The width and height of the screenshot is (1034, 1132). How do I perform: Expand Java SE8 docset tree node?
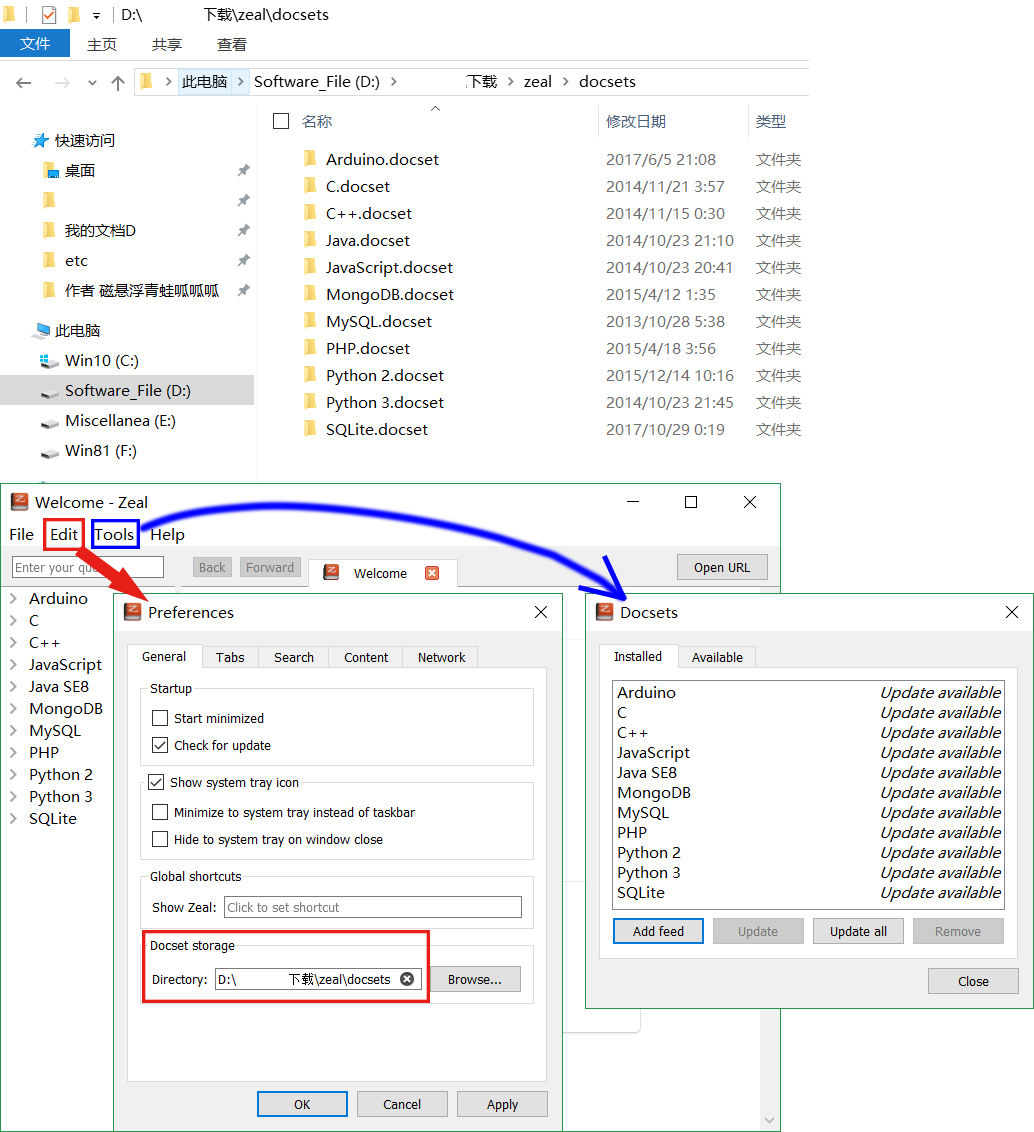13,687
